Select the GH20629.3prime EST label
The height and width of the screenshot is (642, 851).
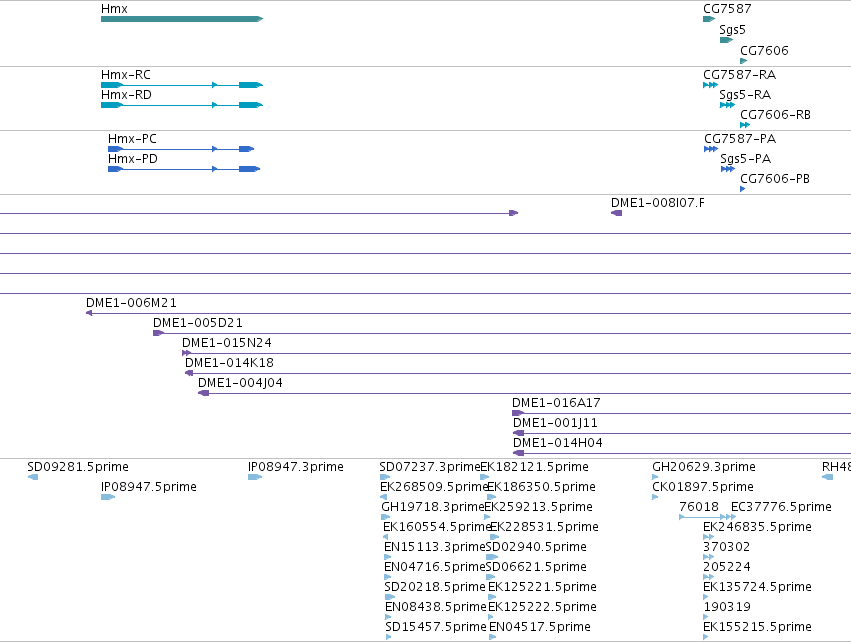coord(704,467)
